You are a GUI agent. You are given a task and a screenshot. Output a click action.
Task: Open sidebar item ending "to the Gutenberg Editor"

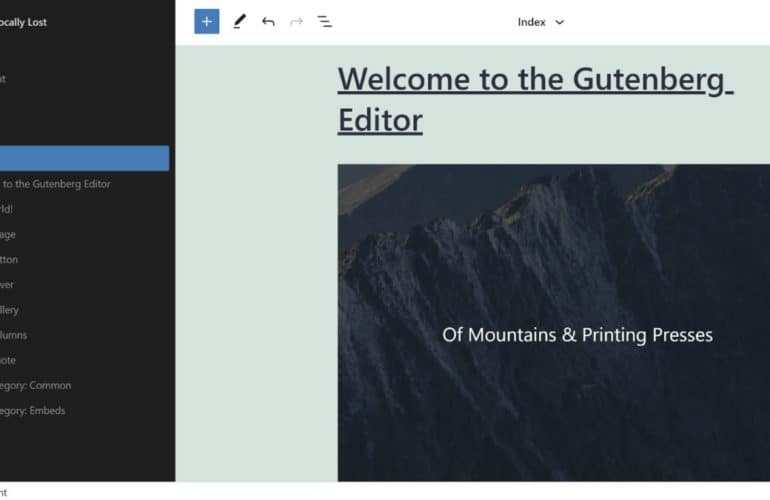56,184
